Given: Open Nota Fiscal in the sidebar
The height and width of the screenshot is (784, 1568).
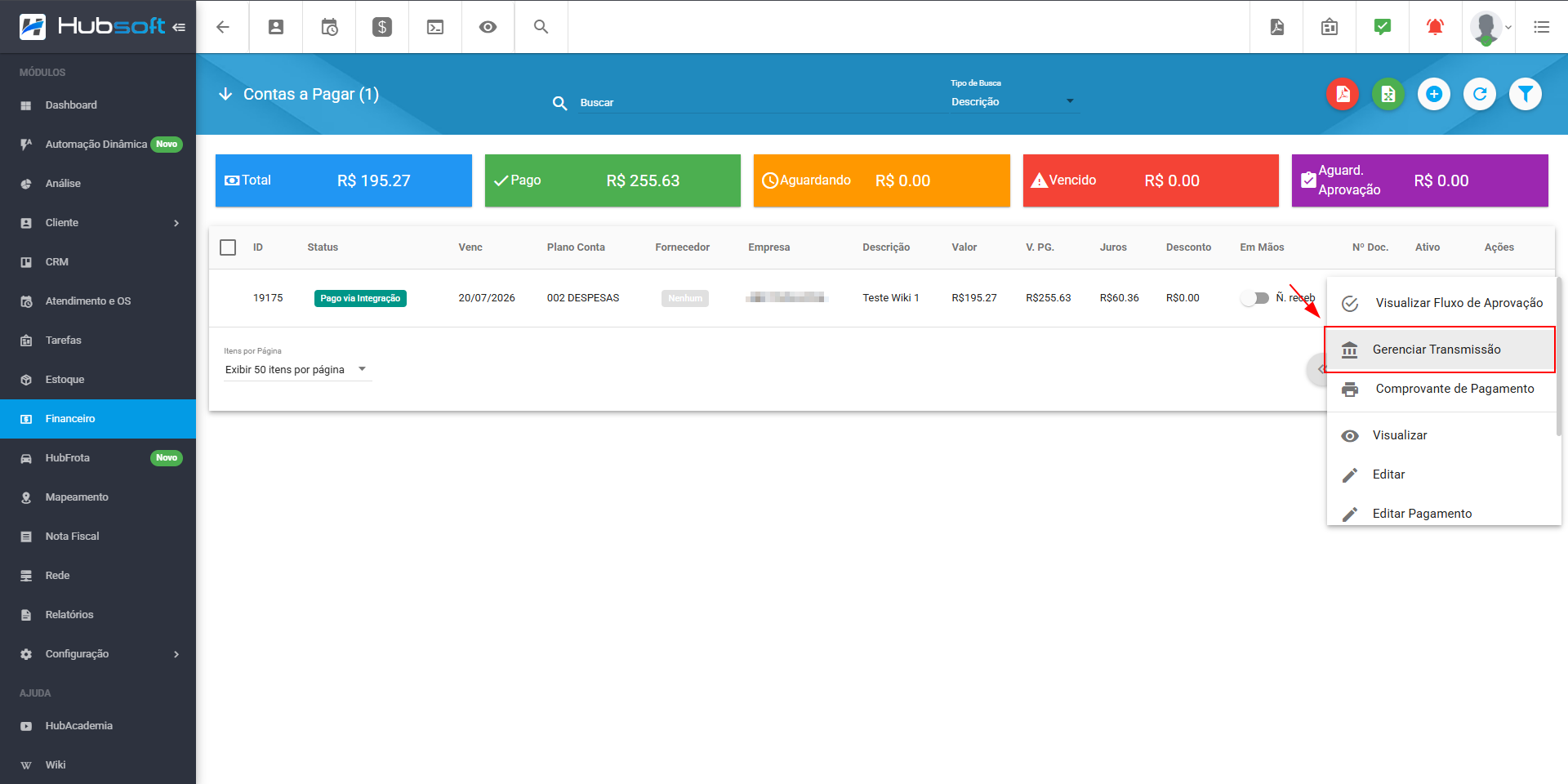Looking at the screenshot, I should tap(98, 537).
